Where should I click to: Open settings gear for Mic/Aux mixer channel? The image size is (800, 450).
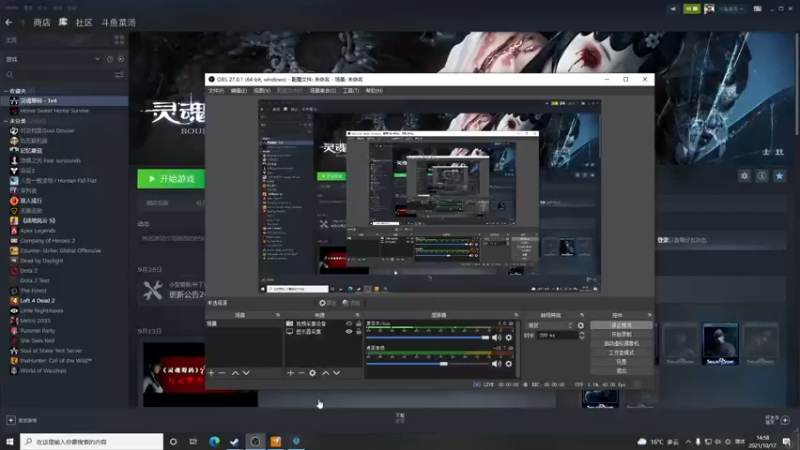[509, 337]
